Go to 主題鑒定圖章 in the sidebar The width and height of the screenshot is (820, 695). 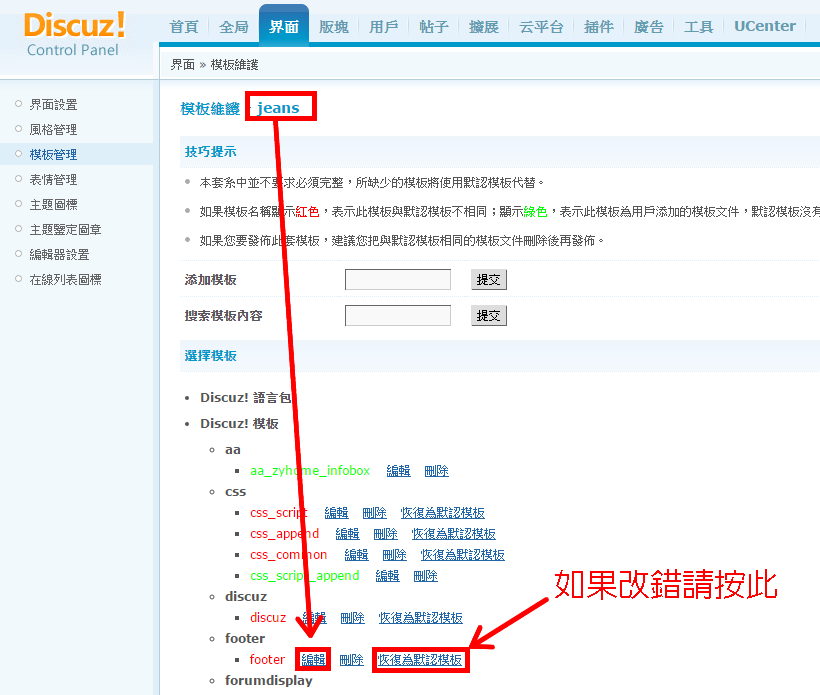click(65, 230)
